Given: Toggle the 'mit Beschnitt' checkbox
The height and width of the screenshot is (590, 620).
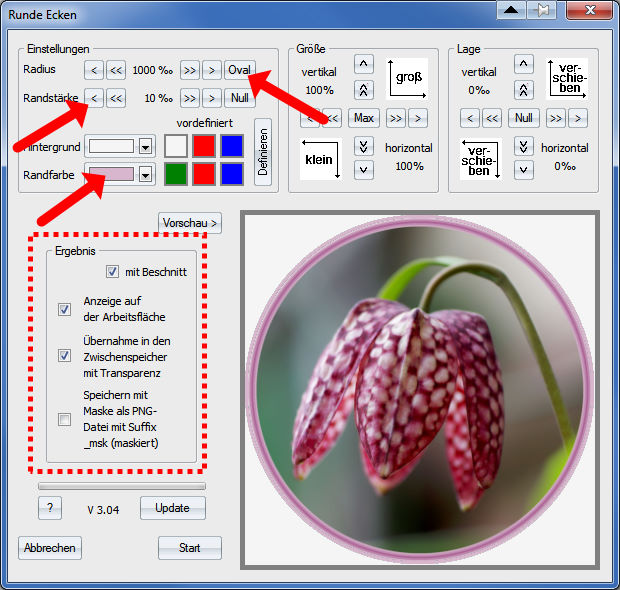Looking at the screenshot, I should point(112,272).
